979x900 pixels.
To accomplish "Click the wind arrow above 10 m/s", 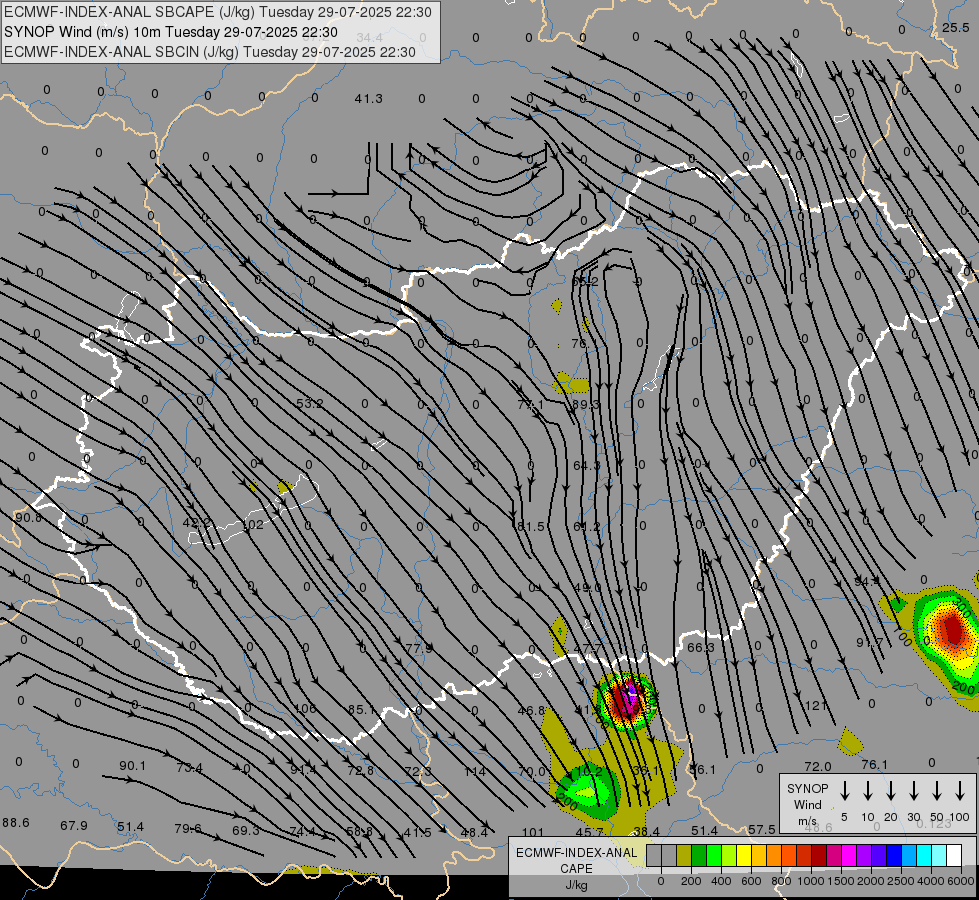I will point(868,790).
